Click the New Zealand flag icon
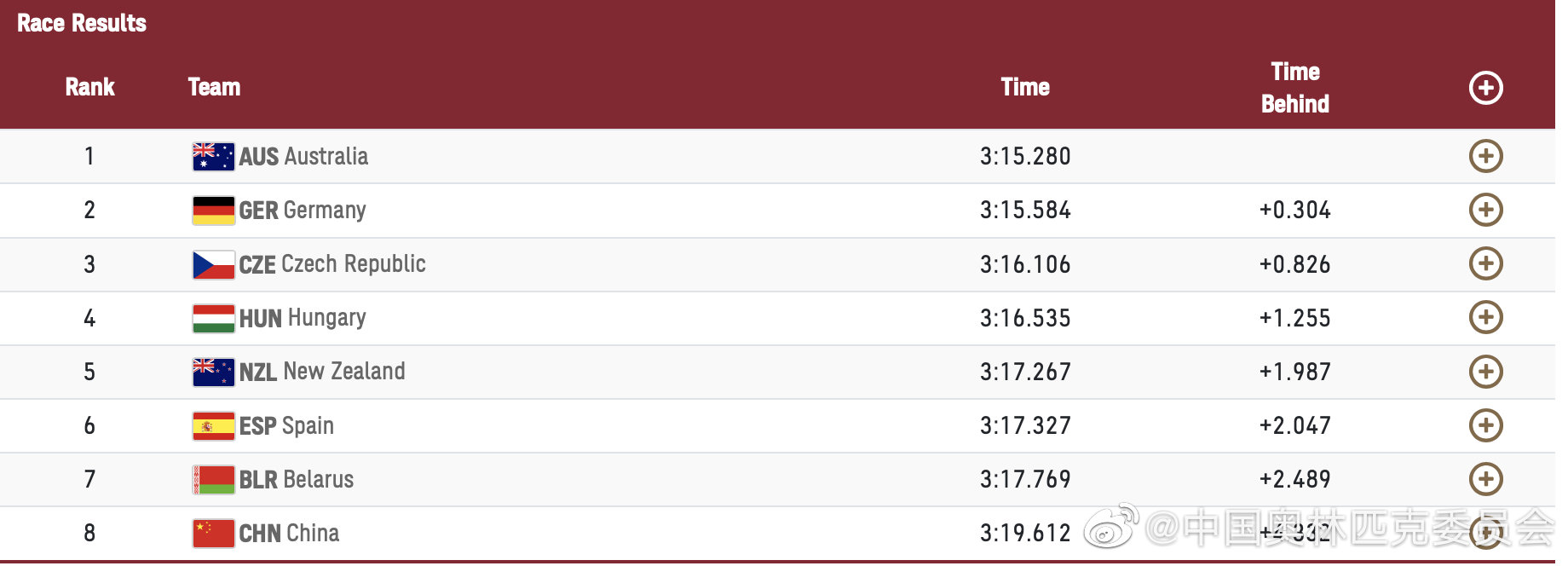This screenshot has height=566, width=1568. [213, 373]
